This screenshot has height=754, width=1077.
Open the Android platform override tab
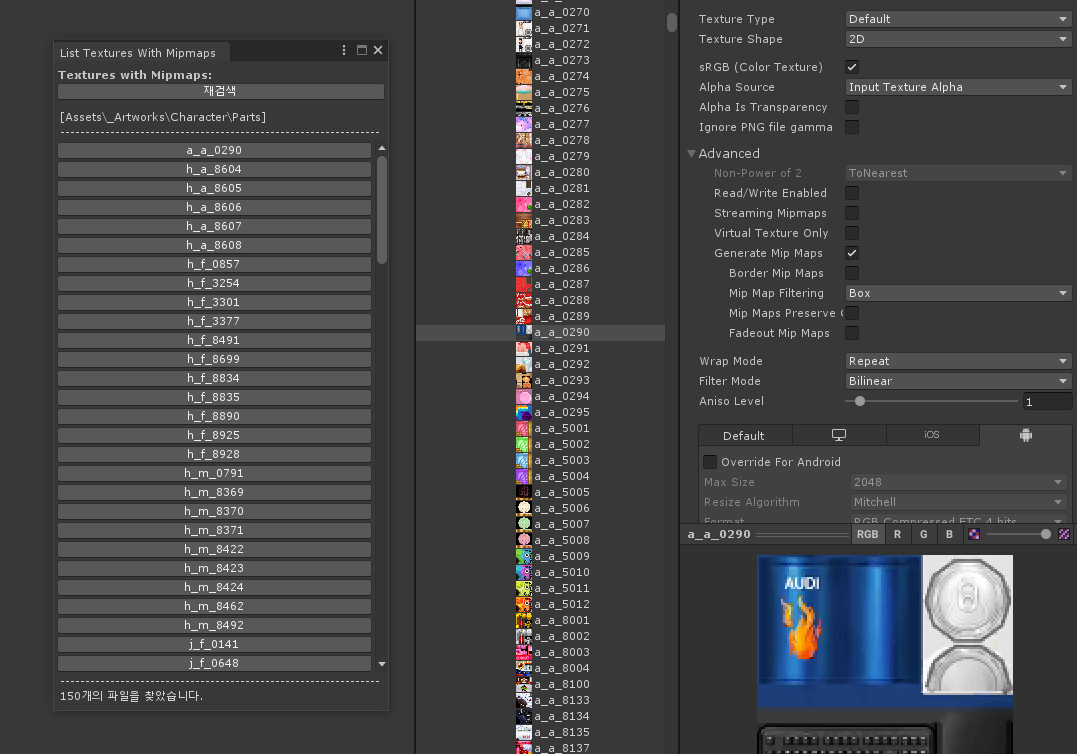coord(1025,435)
